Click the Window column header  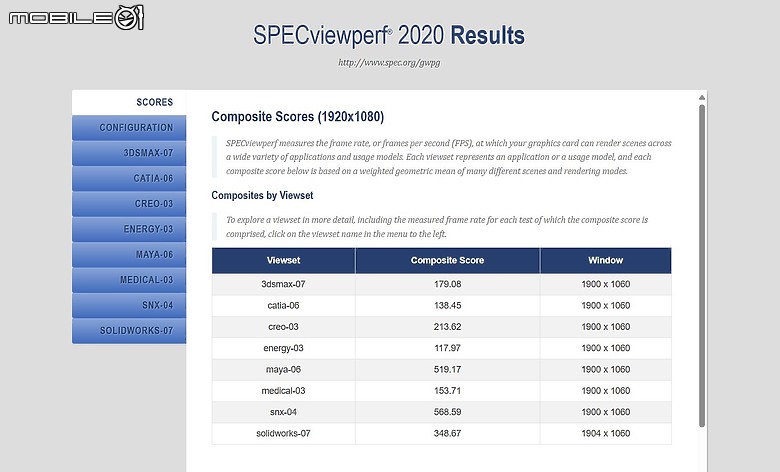(x=606, y=261)
